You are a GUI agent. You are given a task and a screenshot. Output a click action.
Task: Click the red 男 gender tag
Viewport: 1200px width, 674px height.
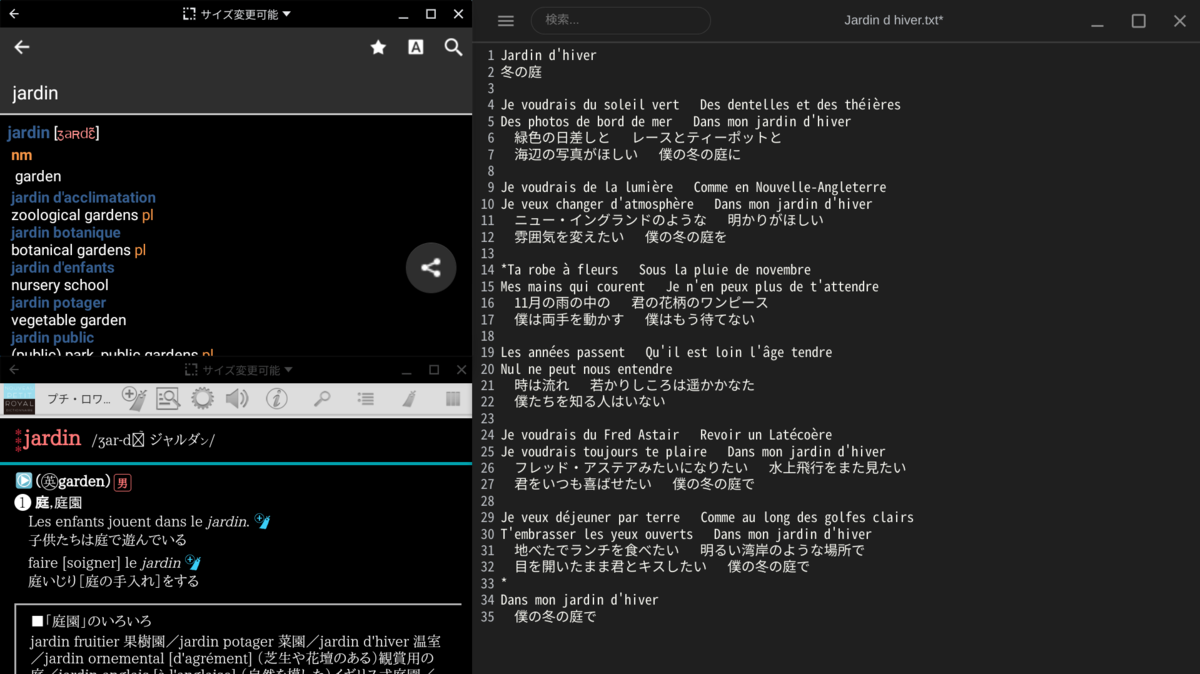pyautogui.click(x=122, y=482)
